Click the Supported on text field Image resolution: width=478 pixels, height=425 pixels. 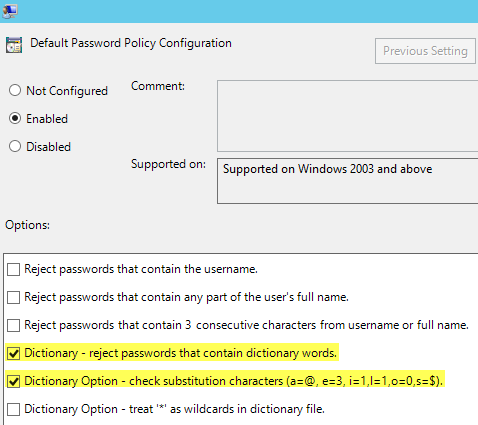click(x=348, y=181)
